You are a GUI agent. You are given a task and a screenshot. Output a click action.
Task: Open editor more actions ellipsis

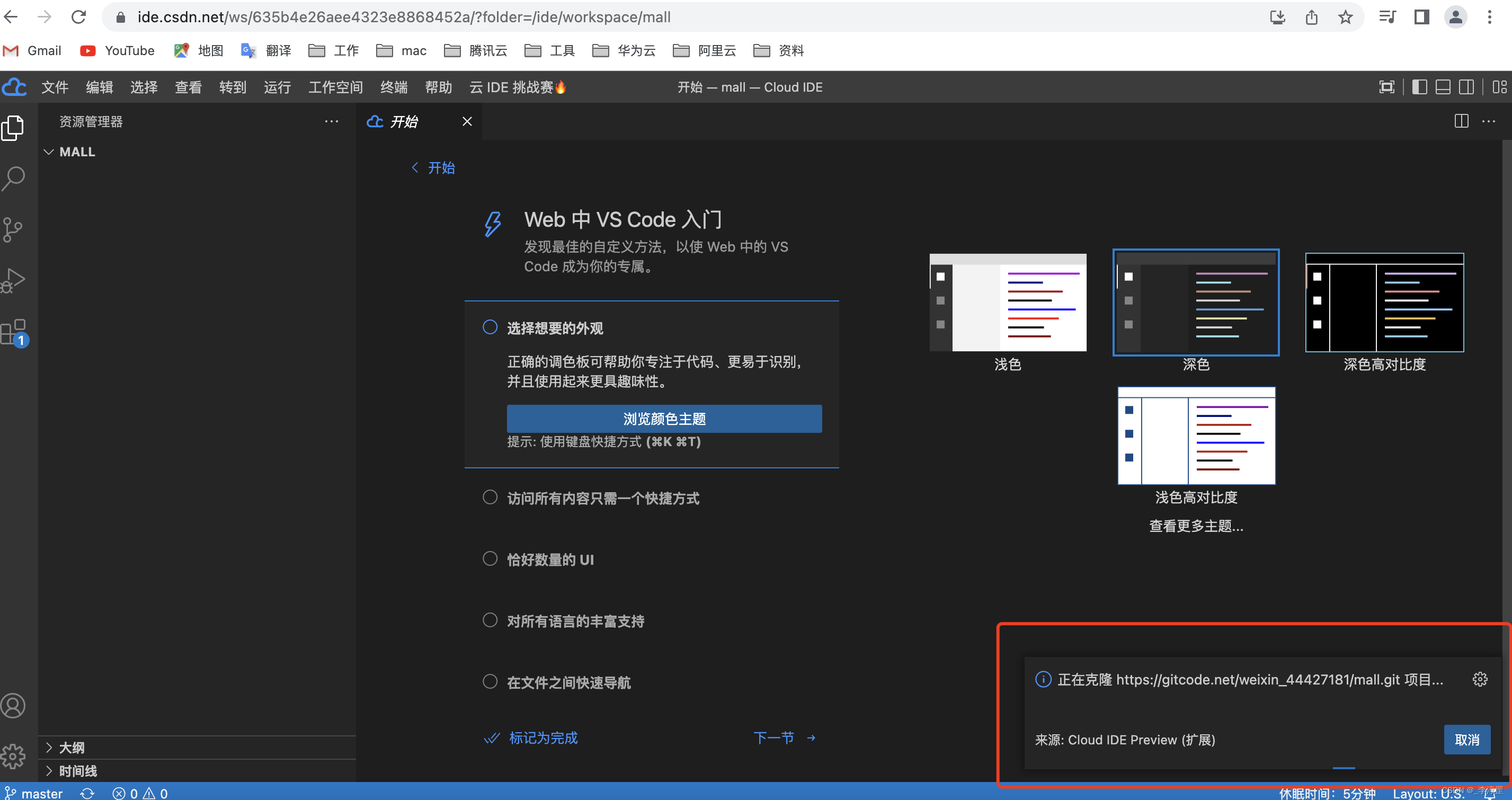[x=1489, y=121]
